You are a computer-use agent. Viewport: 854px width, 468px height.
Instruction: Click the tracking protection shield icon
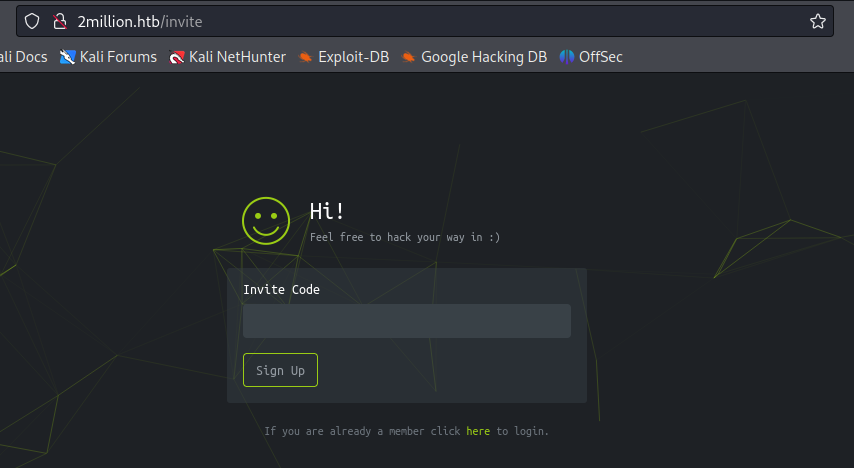pyautogui.click(x=32, y=21)
